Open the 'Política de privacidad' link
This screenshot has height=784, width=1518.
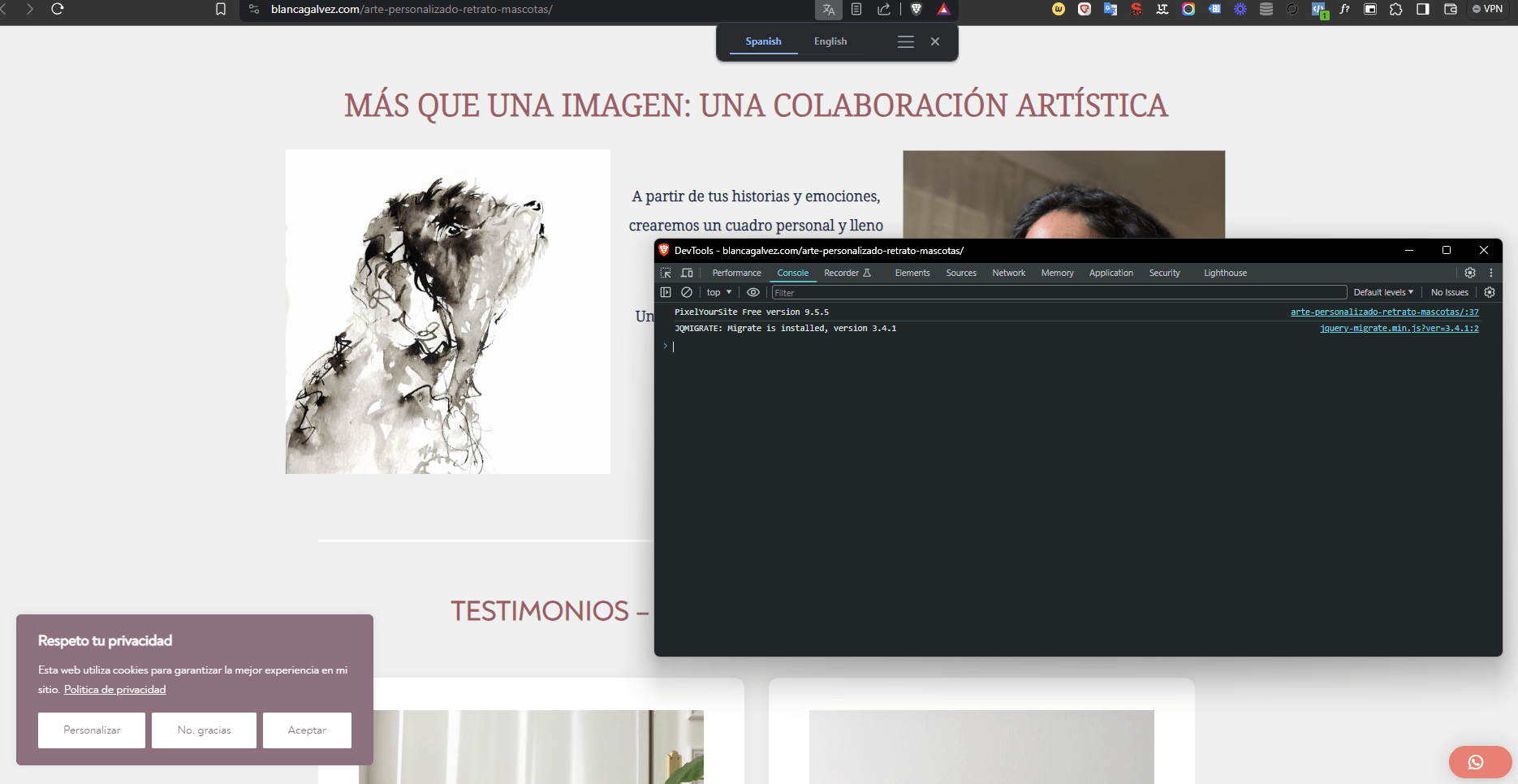tap(115, 689)
